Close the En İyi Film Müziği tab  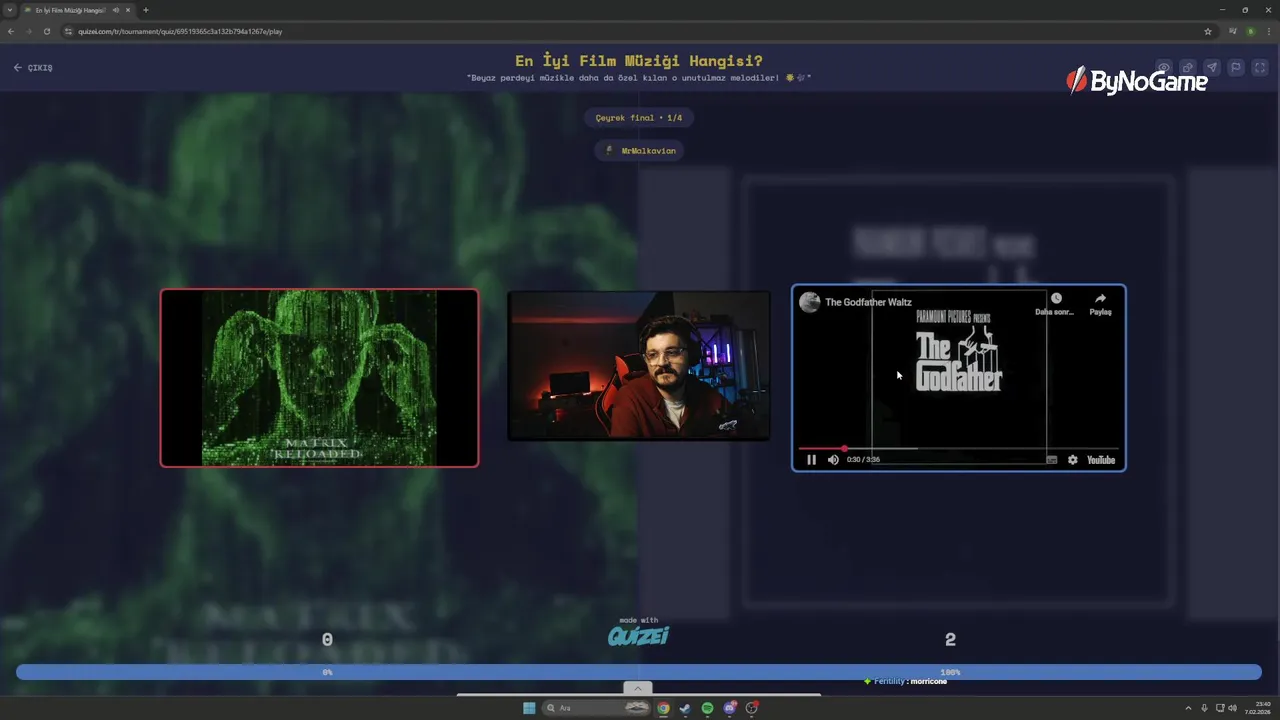[128, 10]
